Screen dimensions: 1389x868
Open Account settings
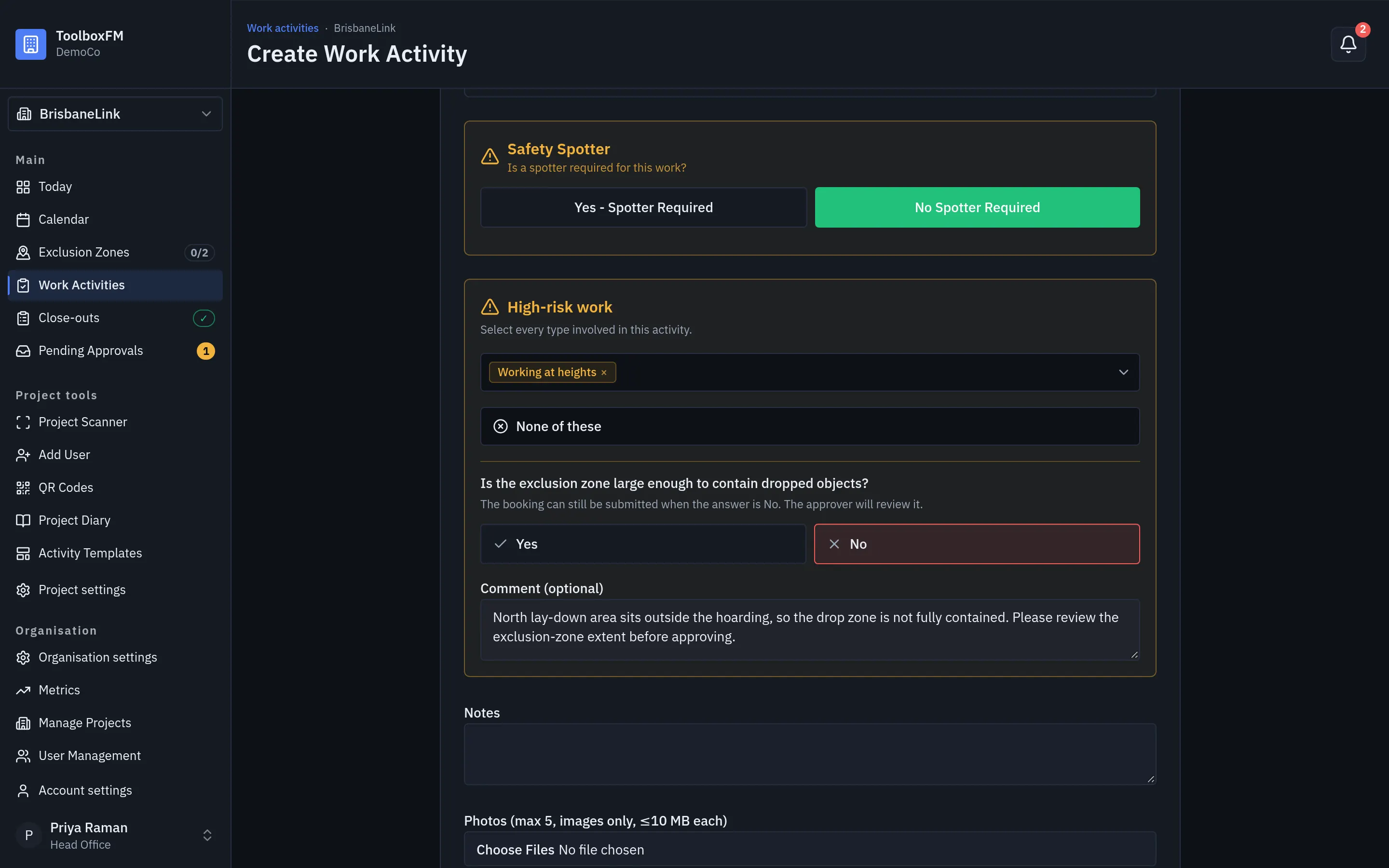[115, 791]
